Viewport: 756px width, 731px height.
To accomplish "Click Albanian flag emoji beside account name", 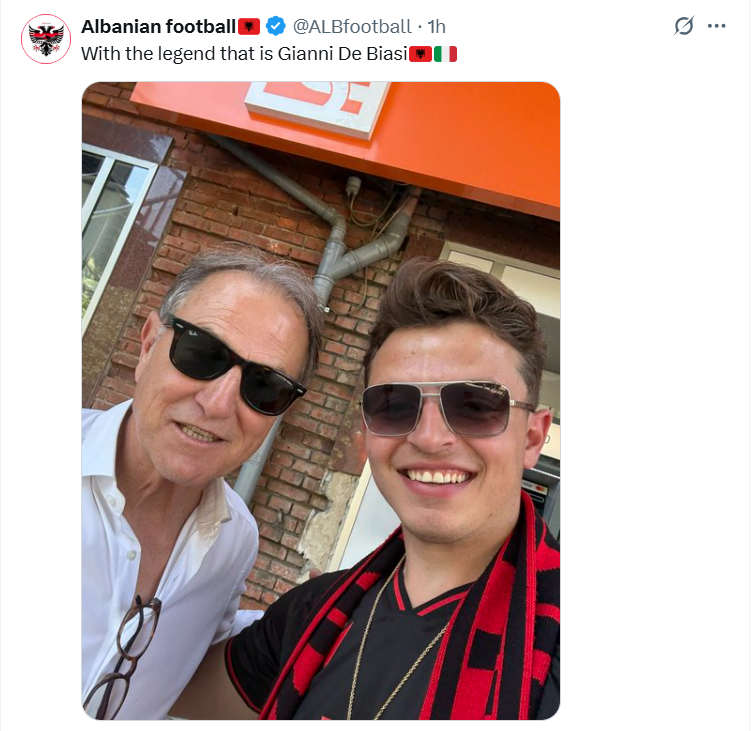I will click(250, 26).
